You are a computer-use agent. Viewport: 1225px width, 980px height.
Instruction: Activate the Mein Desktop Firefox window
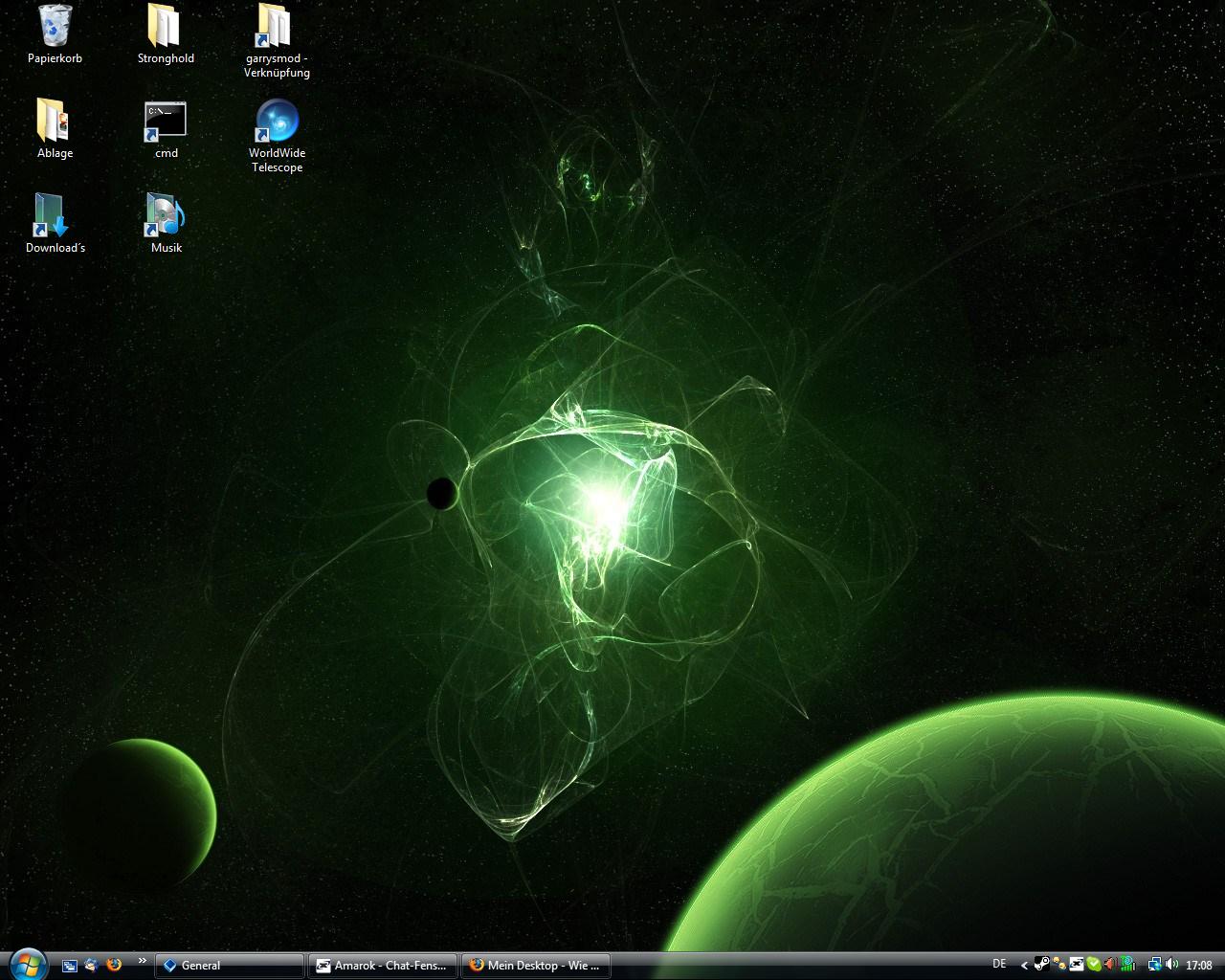click(x=536, y=965)
